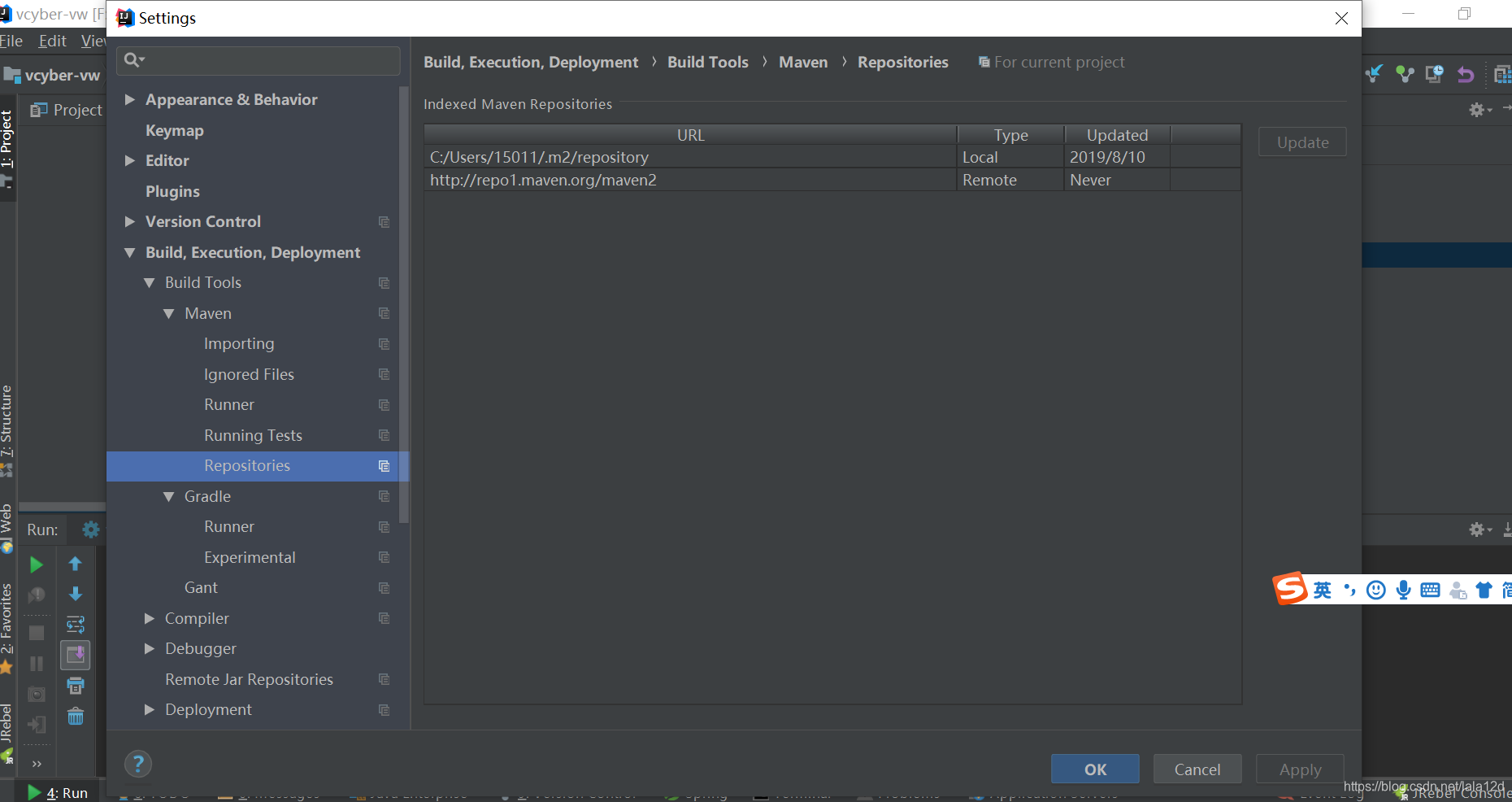Show more Run toolbar actions chevron
This screenshot has height=802, width=1512.
tap(37, 764)
